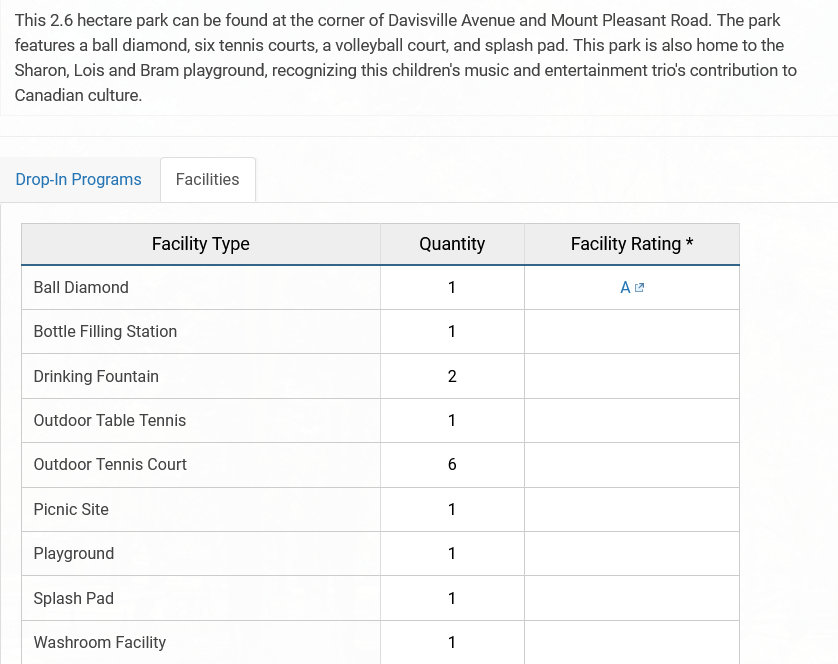
Task: Select the Facilities tab
Action: tap(207, 180)
